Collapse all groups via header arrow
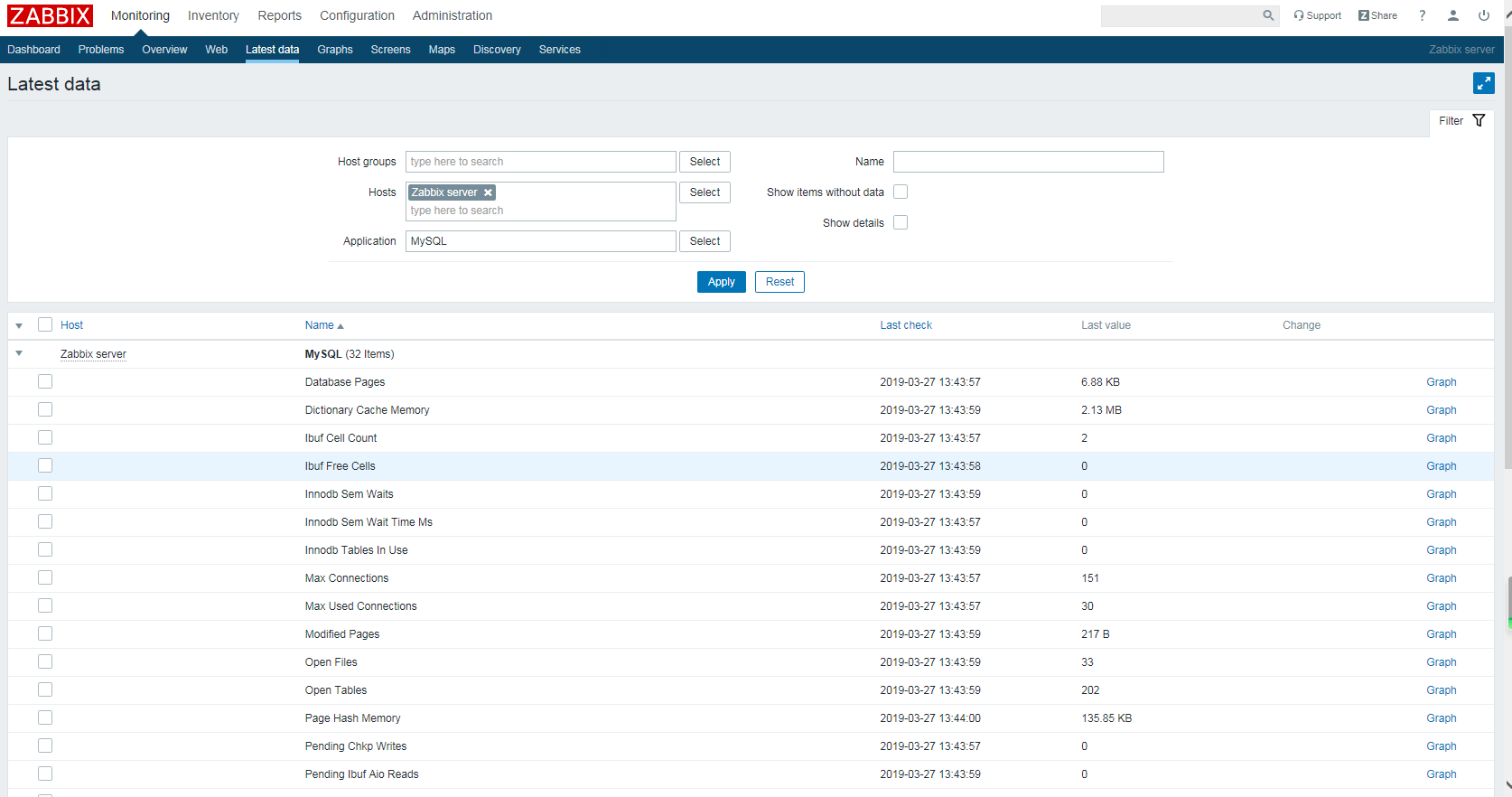The height and width of the screenshot is (797, 1512). pos(19,325)
